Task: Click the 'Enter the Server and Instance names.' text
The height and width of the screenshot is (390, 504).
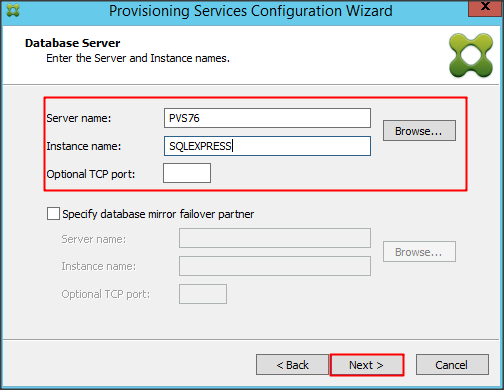Action: [x=138, y=58]
